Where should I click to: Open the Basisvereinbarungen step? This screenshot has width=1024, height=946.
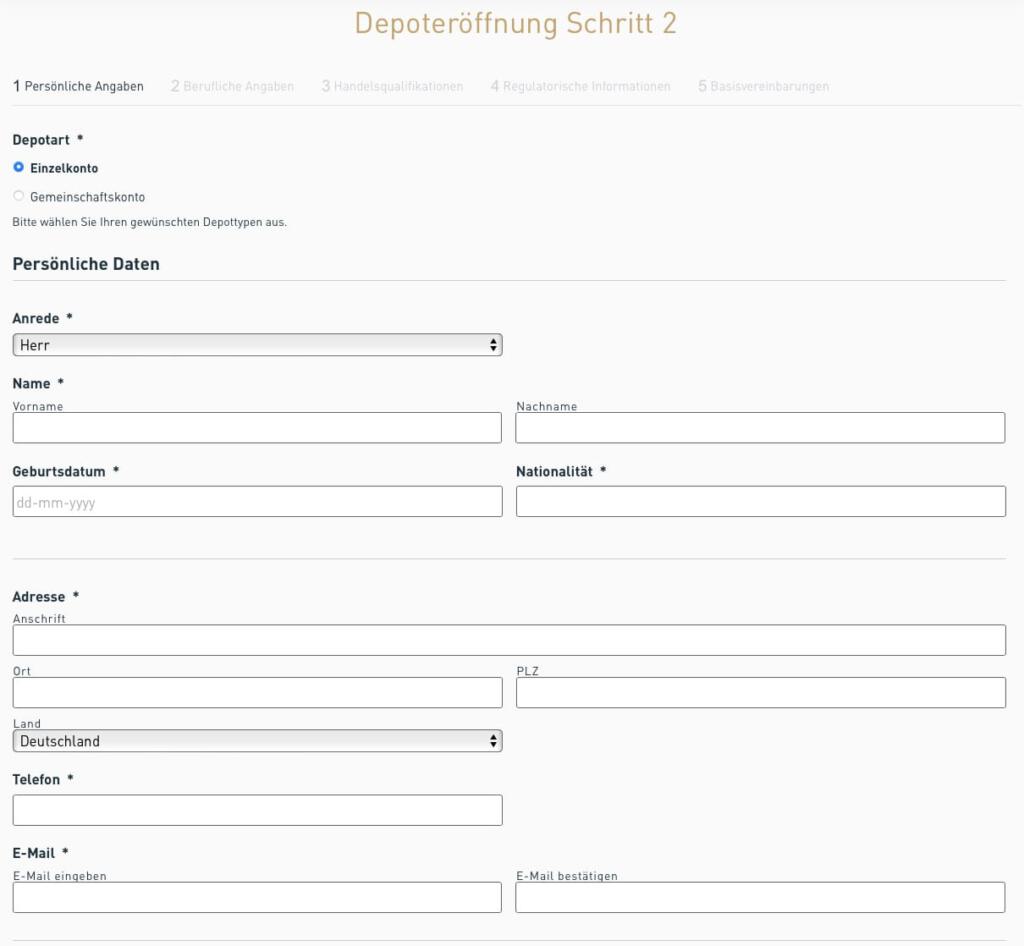pyautogui.click(x=766, y=86)
